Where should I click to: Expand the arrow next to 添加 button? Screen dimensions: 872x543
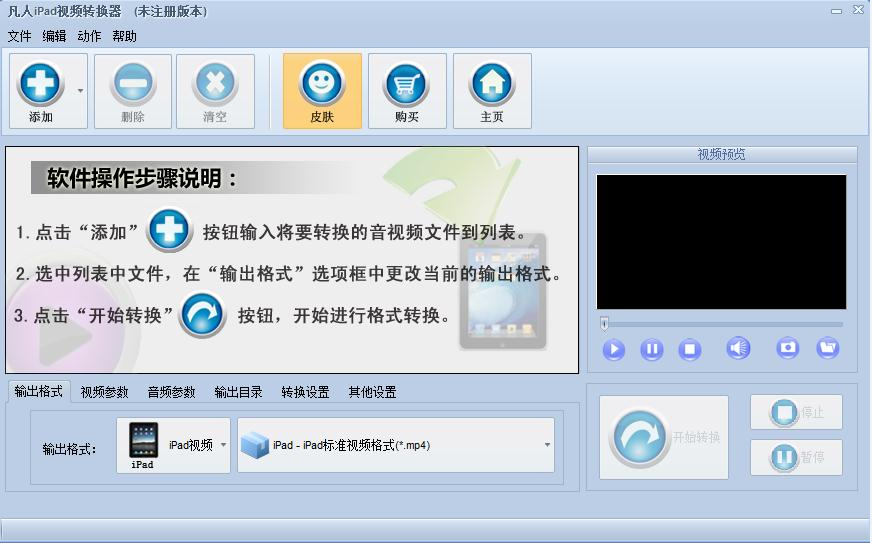[x=80, y=91]
